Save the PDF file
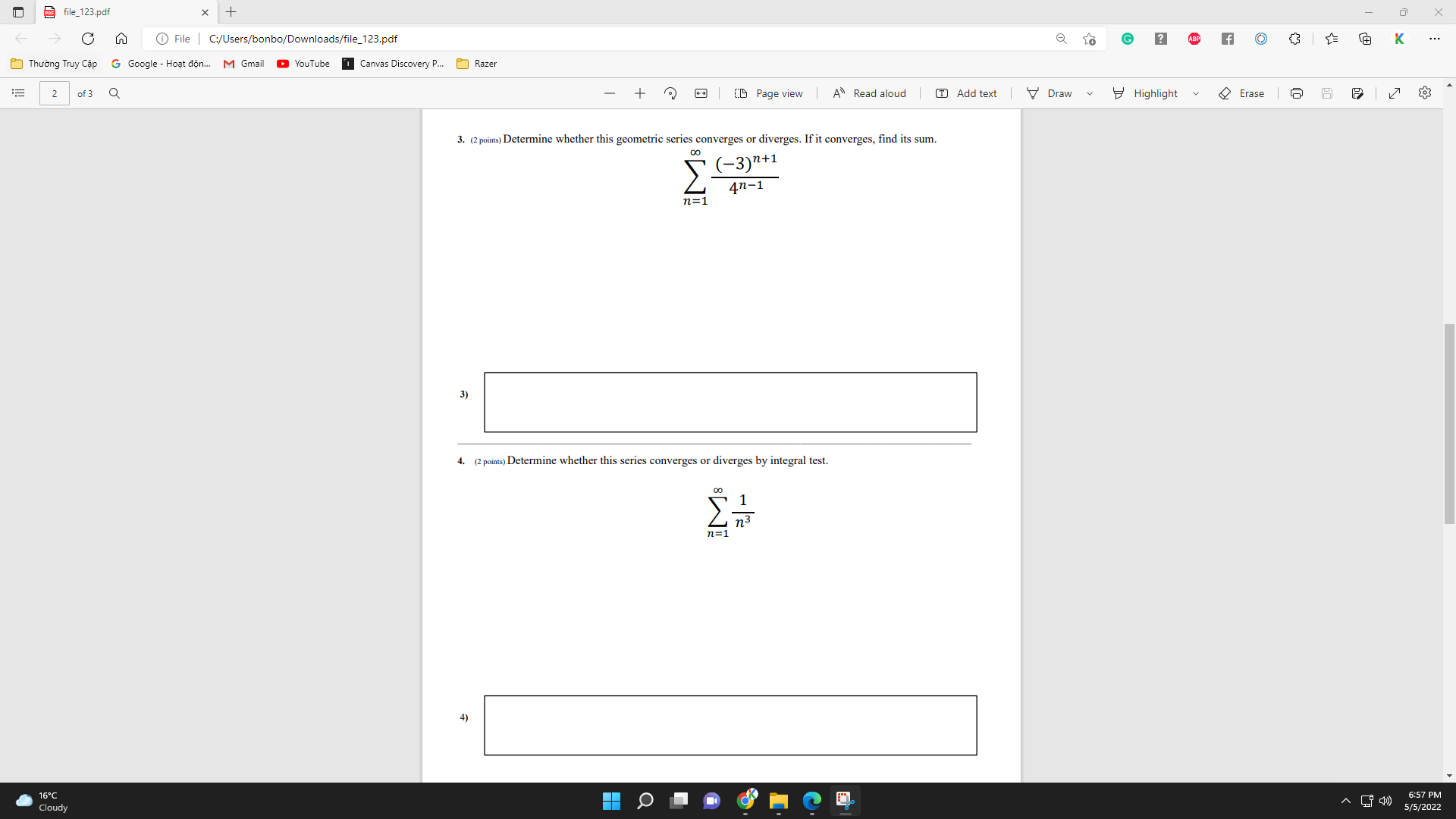Image resolution: width=1456 pixels, height=819 pixels. pos(1326,93)
